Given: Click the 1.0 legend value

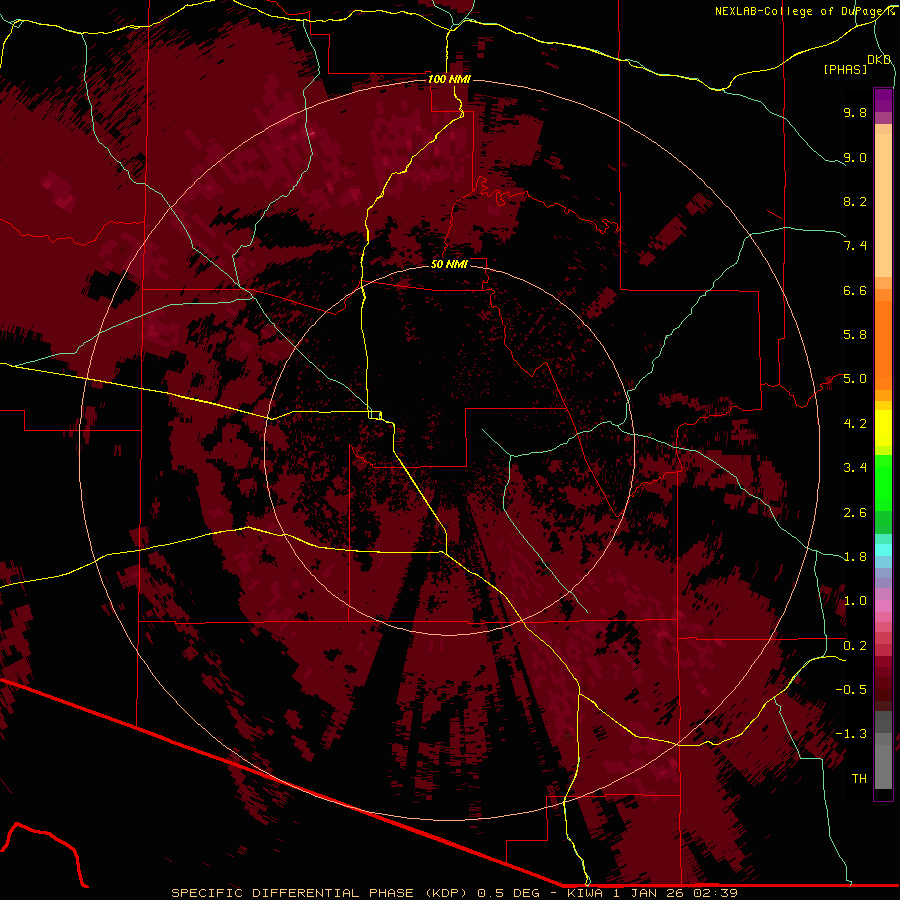Looking at the screenshot, I should (855, 601).
